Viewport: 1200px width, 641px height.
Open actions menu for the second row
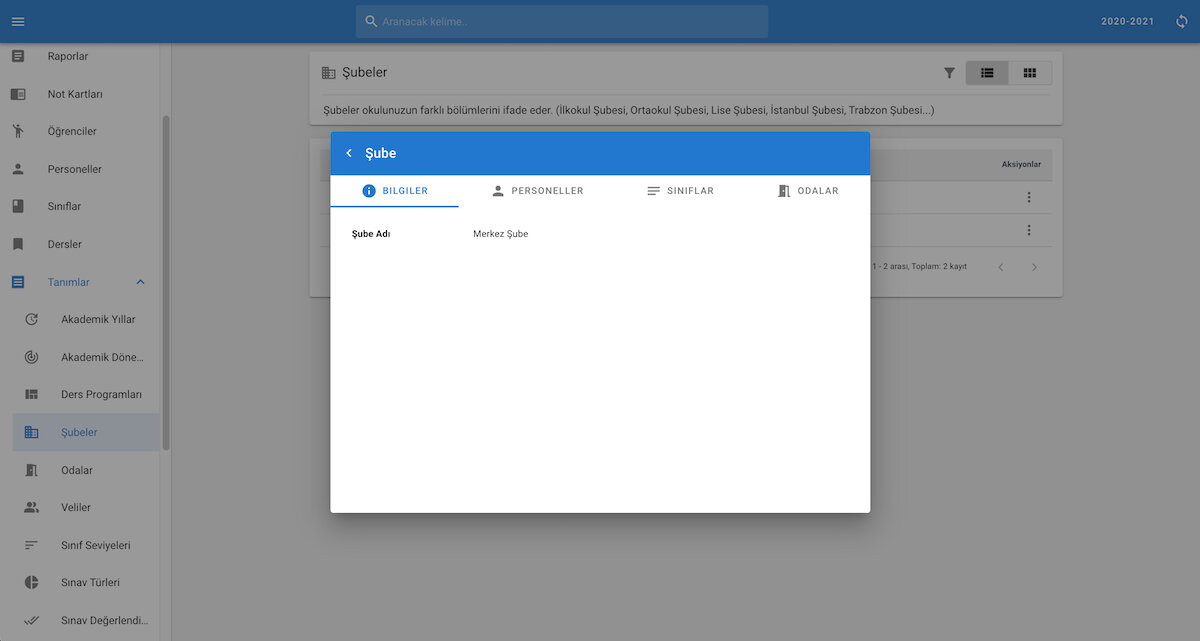click(x=1029, y=230)
